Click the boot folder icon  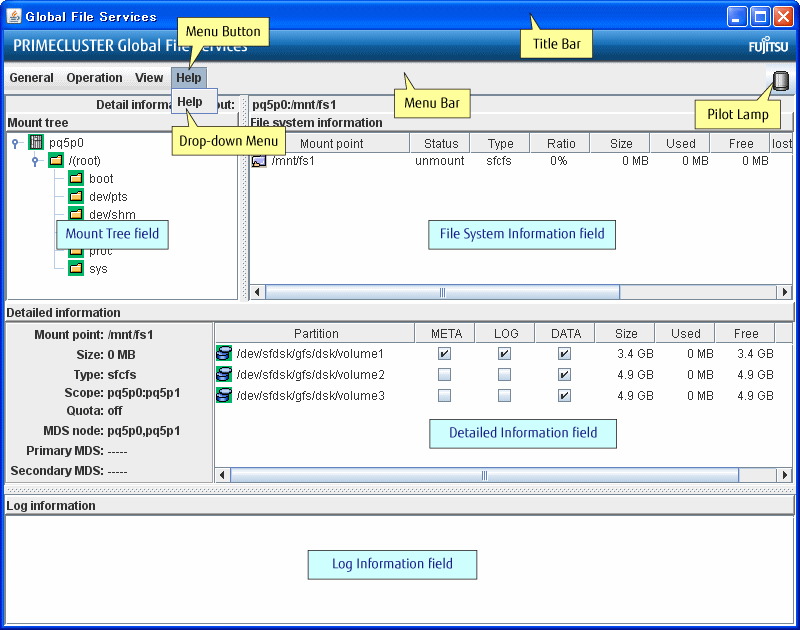[x=76, y=179]
